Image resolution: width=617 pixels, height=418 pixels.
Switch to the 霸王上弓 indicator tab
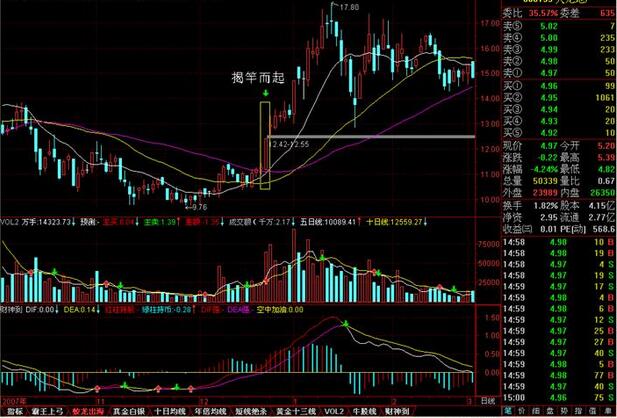pos(50,411)
